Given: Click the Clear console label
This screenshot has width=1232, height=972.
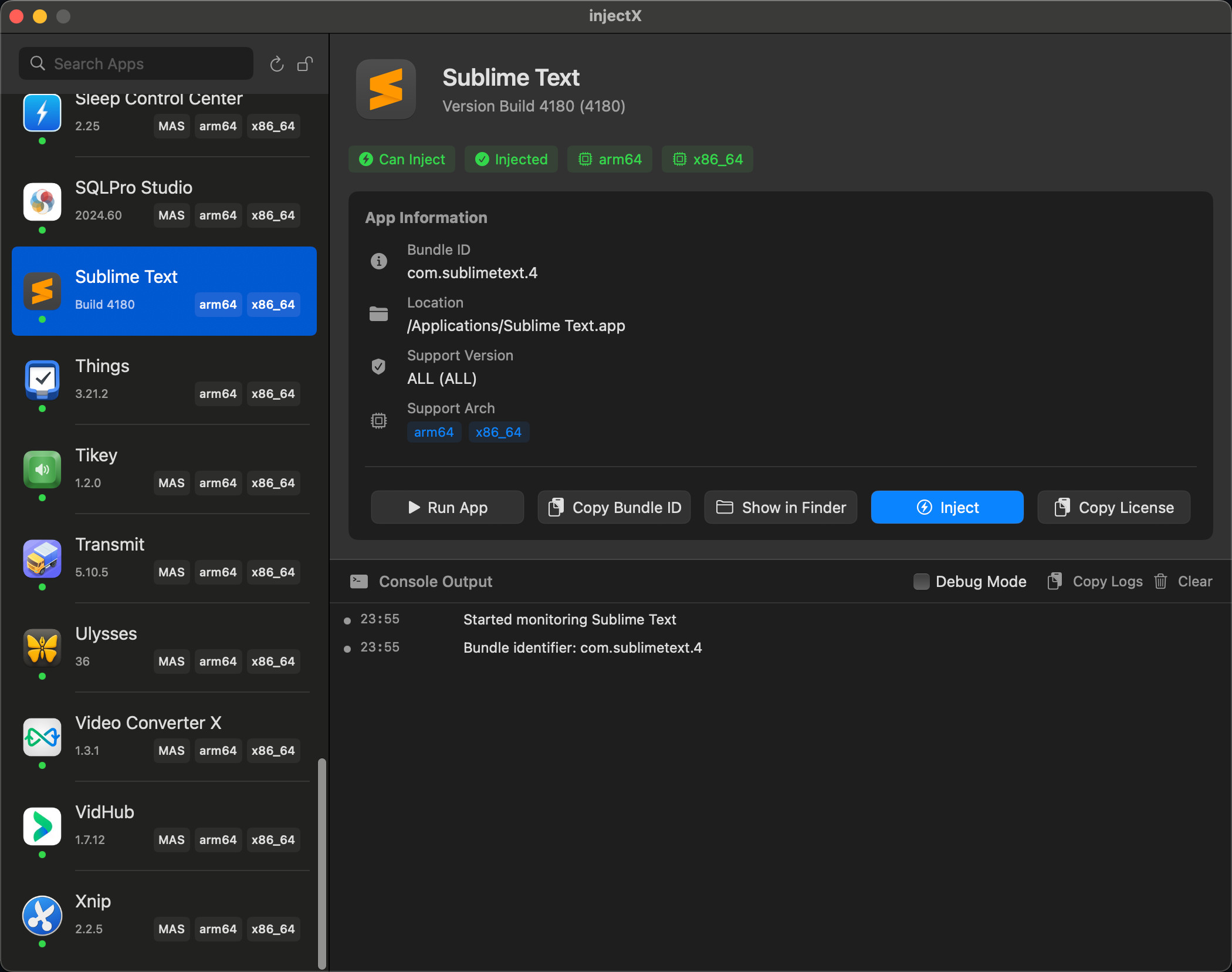Looking at the screenshot, I should 1195,582.
